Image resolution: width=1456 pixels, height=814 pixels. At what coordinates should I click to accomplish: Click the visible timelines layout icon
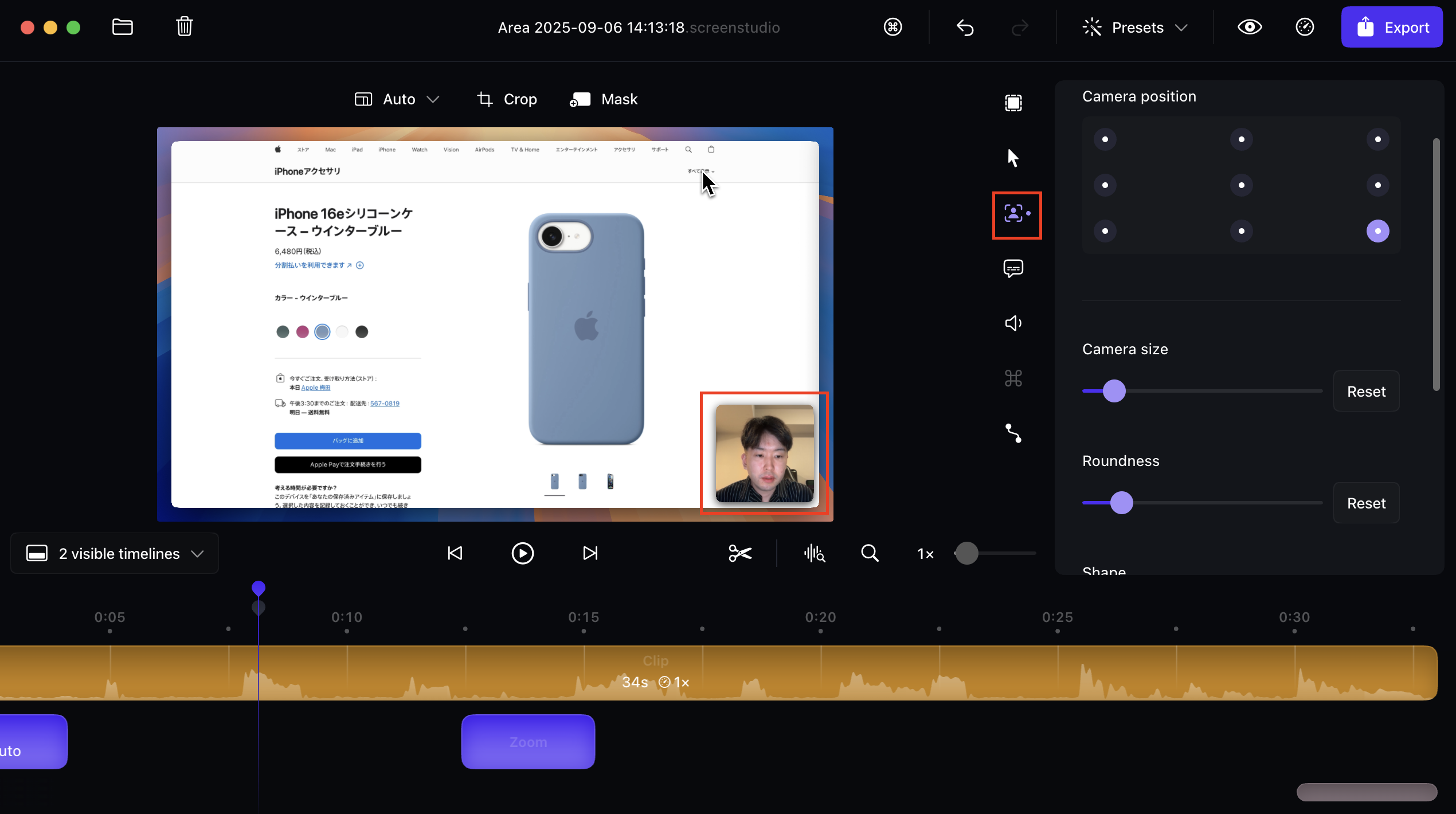(37, 553)
